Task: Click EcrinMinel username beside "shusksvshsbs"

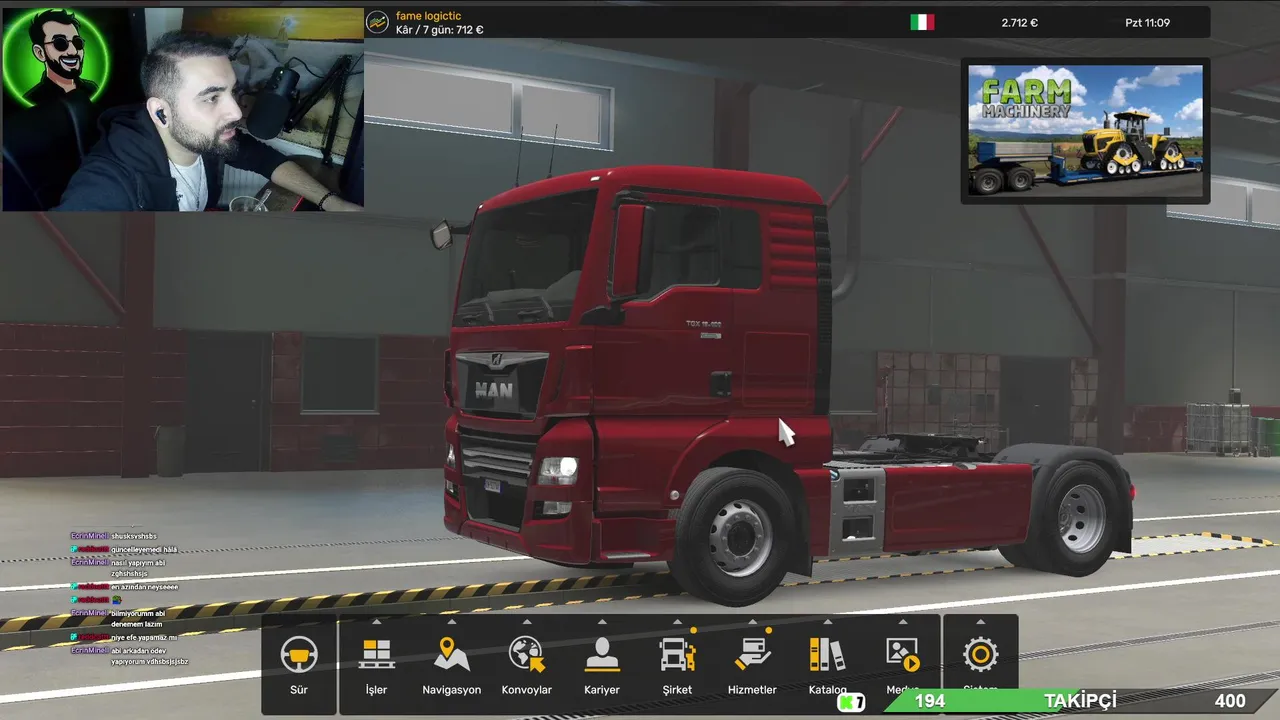Action: (89, 536)
